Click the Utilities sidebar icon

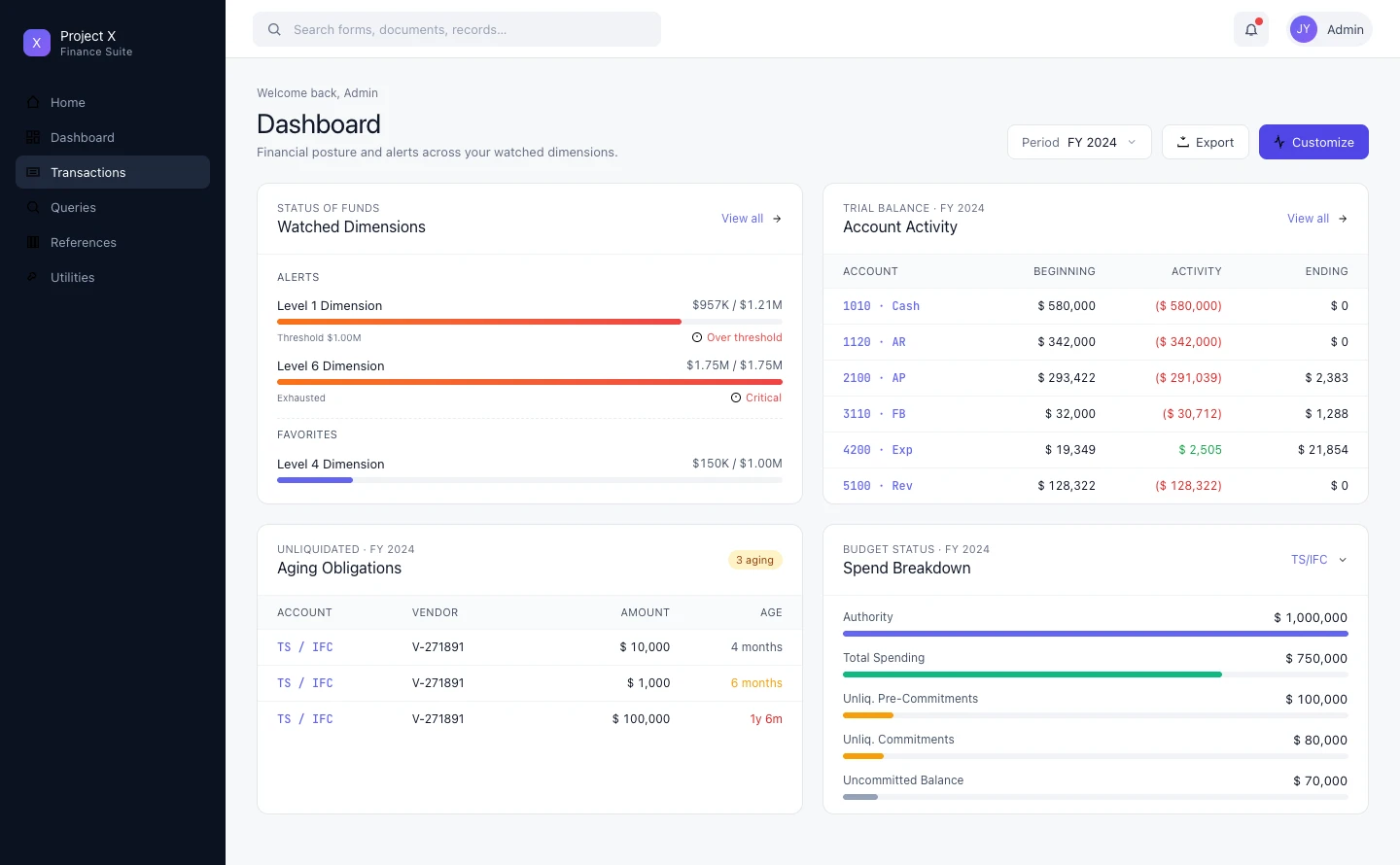pos(33,277)
